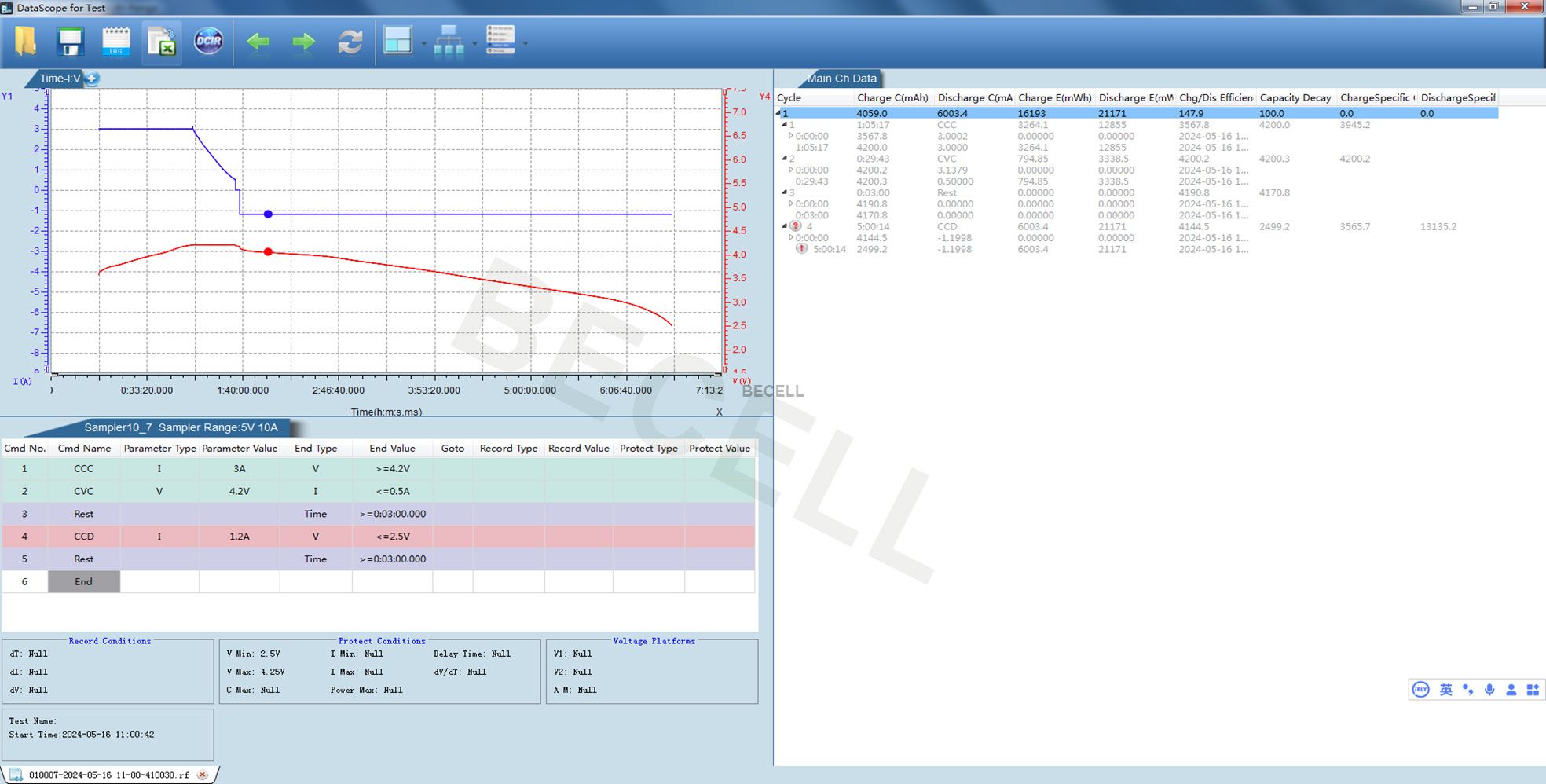Sort by the Charge E(mWh) column header
Screen dimensions: 1546x784
point(1055,97)
